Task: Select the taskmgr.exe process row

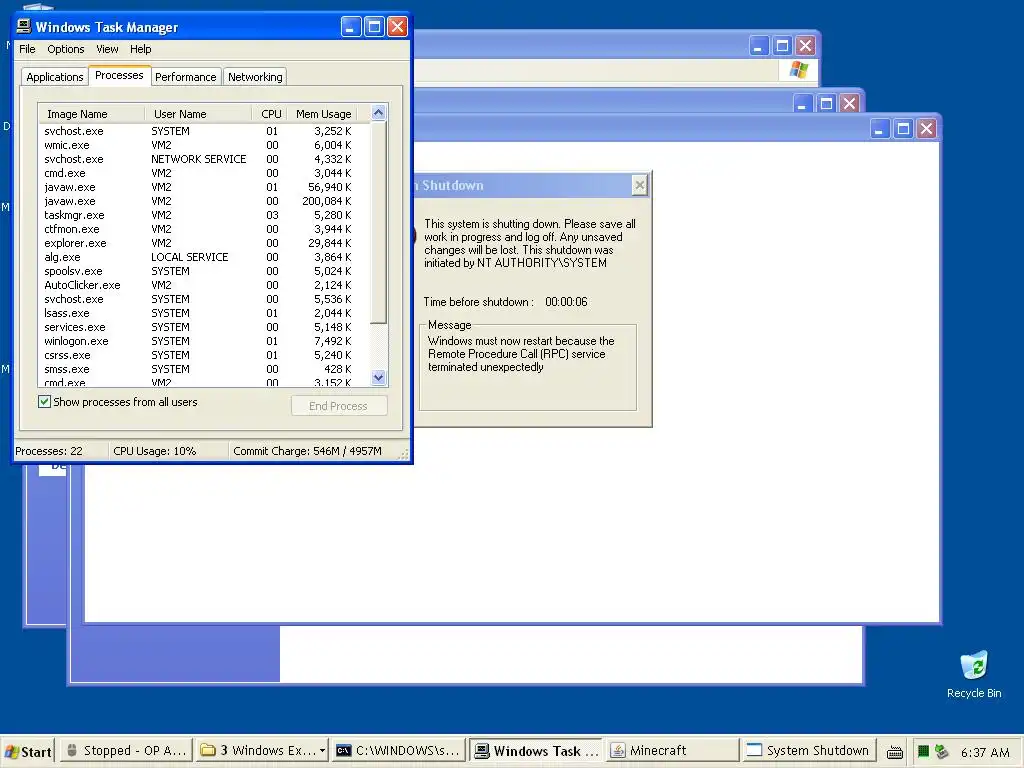Action: pyautogui.click(x=204, y=215)
